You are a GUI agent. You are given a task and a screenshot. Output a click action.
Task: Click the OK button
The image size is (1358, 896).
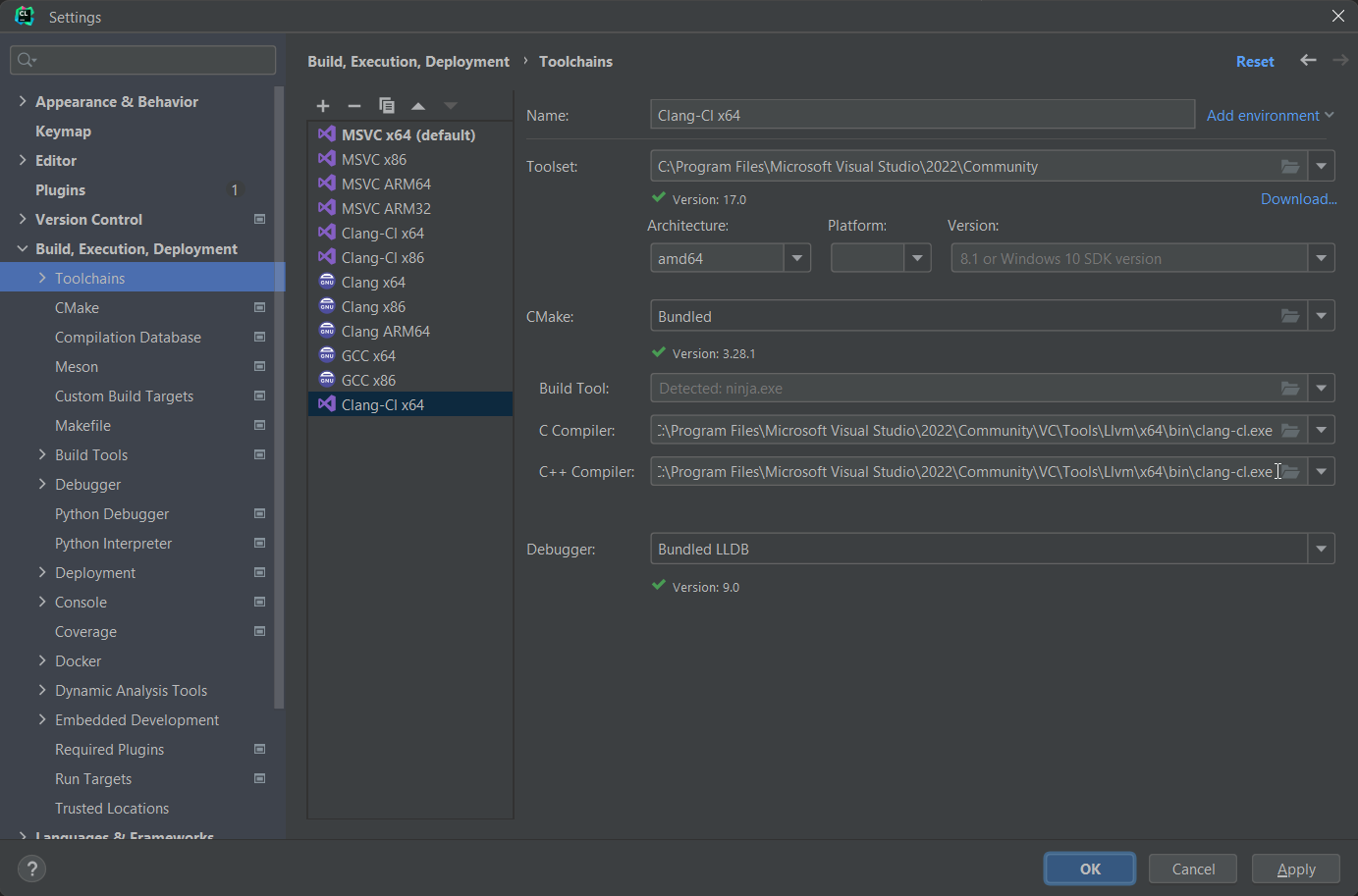pyautogui.click(x=1090, y=869)
